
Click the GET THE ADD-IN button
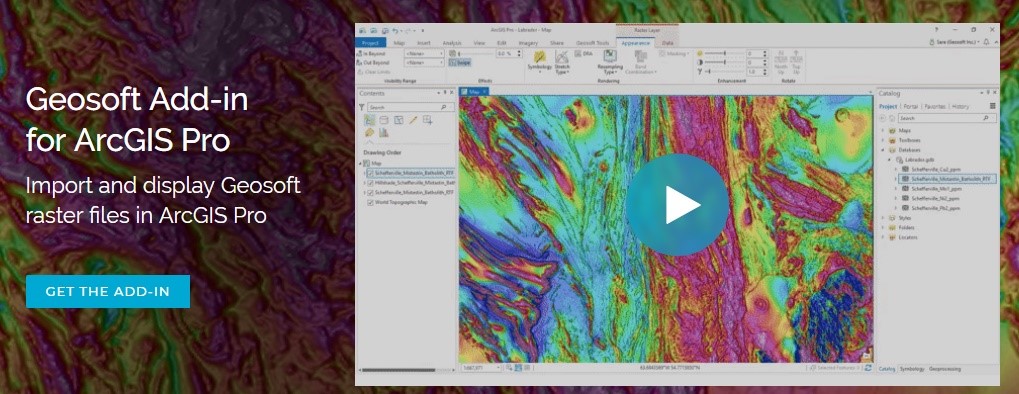(108, 291)
